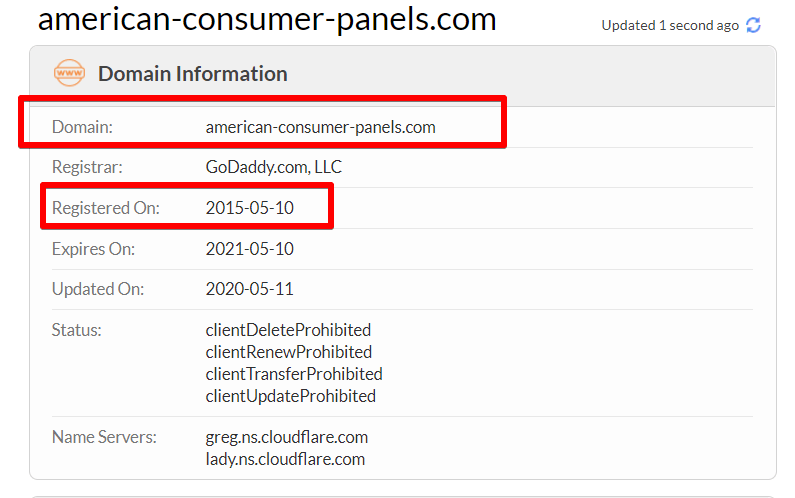Viewport: 795px width, 498px height.
Task: Click the clientRenewProhibited status
Action: [x=288, y=352]
